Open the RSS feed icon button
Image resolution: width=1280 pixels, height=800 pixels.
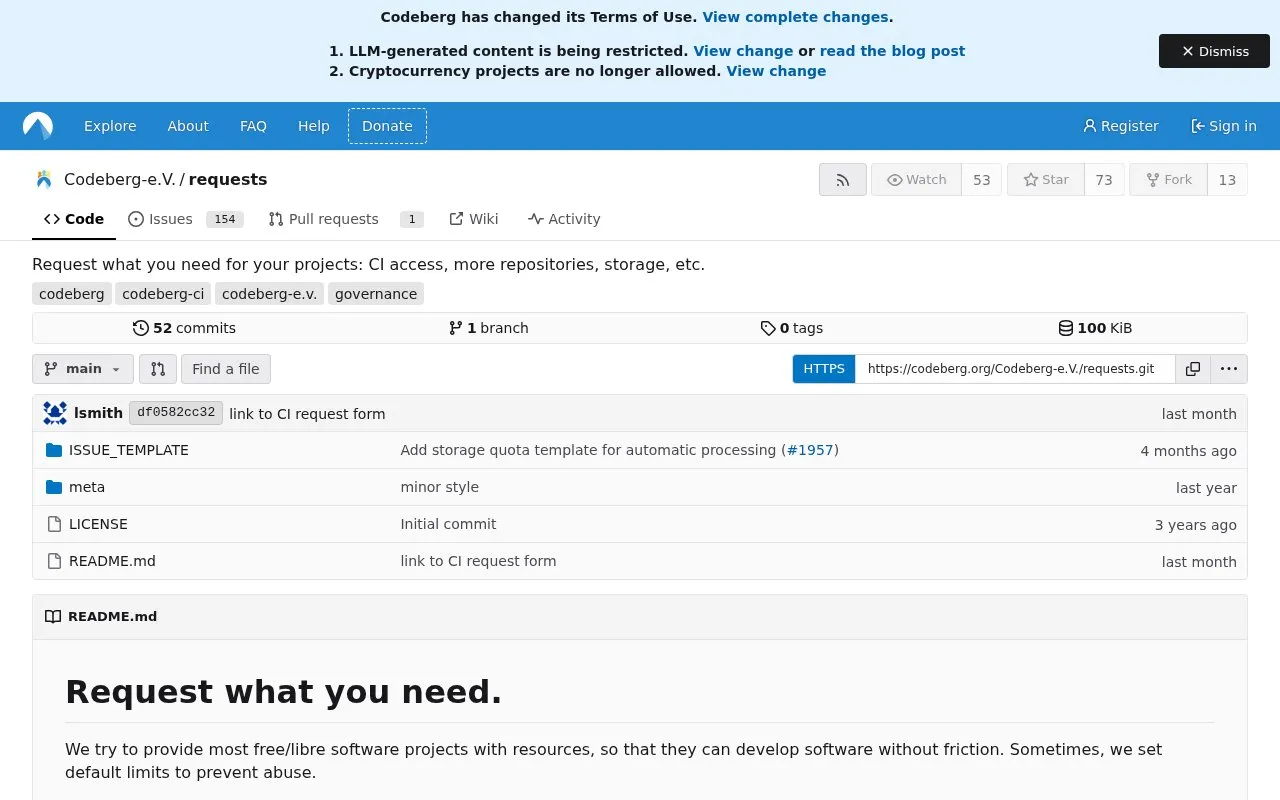click(843, 180)
